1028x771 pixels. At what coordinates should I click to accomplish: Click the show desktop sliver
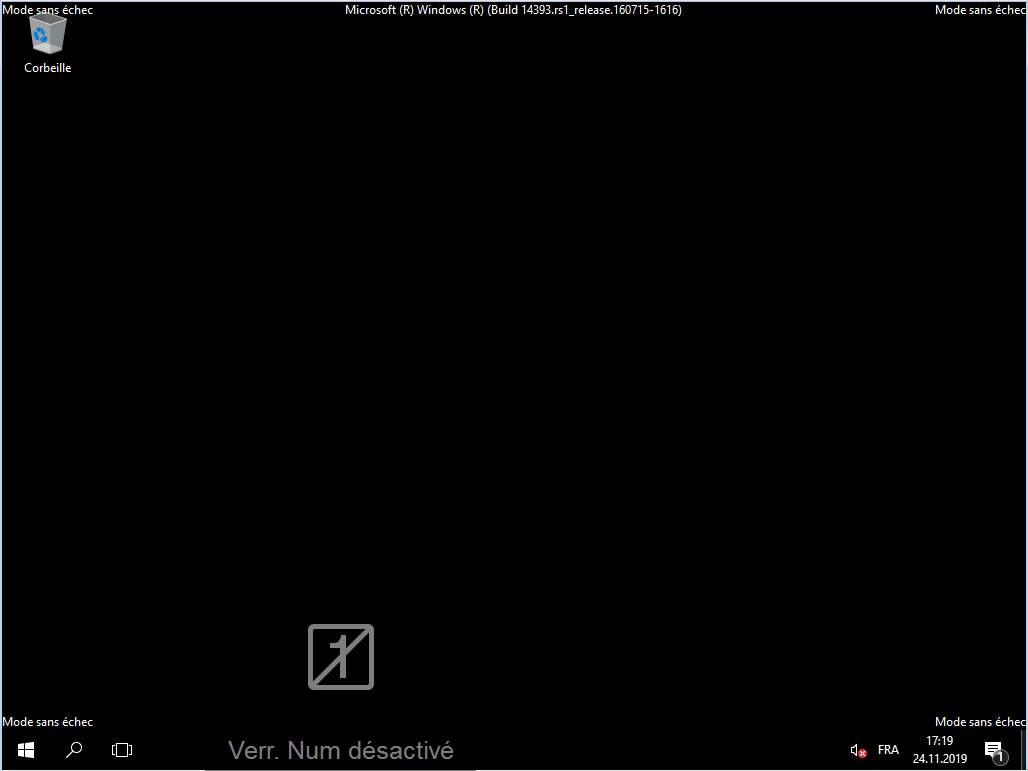pyautogui.click(x=1023, y=749)
